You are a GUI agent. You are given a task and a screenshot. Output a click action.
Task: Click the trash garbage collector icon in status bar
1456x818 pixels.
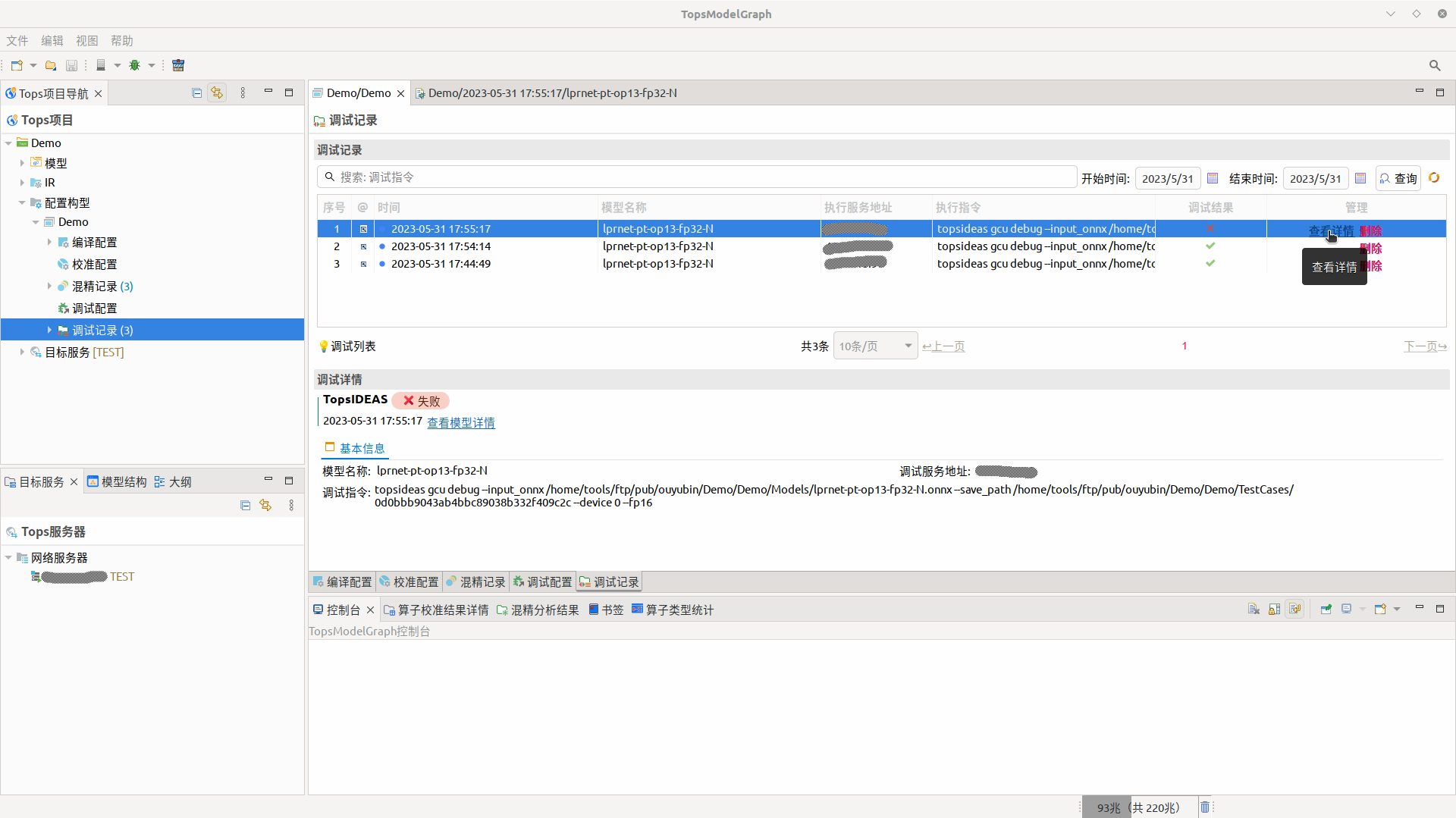pos(1205,807)
